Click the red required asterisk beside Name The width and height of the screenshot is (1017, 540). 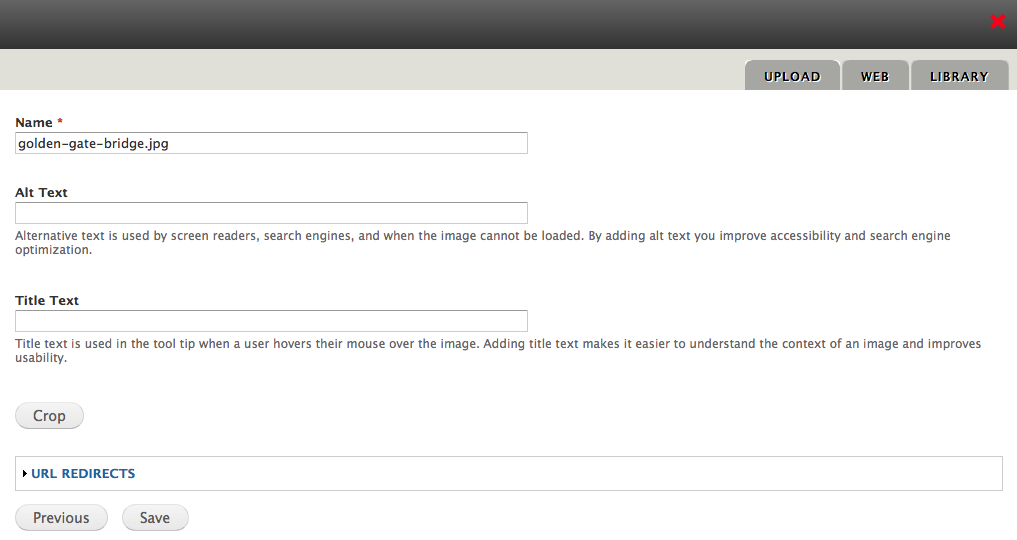(60, 122)
